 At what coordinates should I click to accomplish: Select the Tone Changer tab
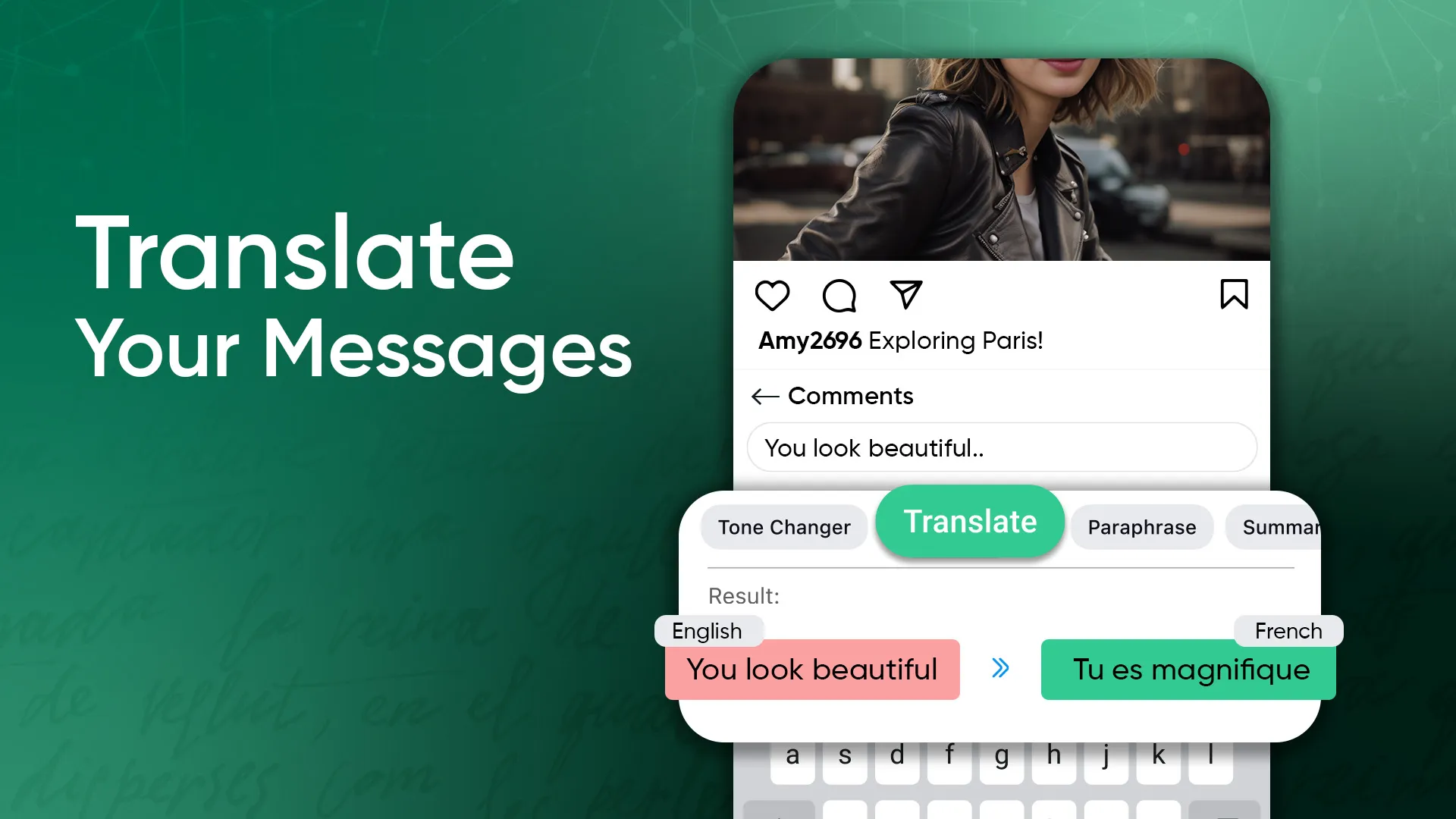pyautogui.click(x=783, y=527)
